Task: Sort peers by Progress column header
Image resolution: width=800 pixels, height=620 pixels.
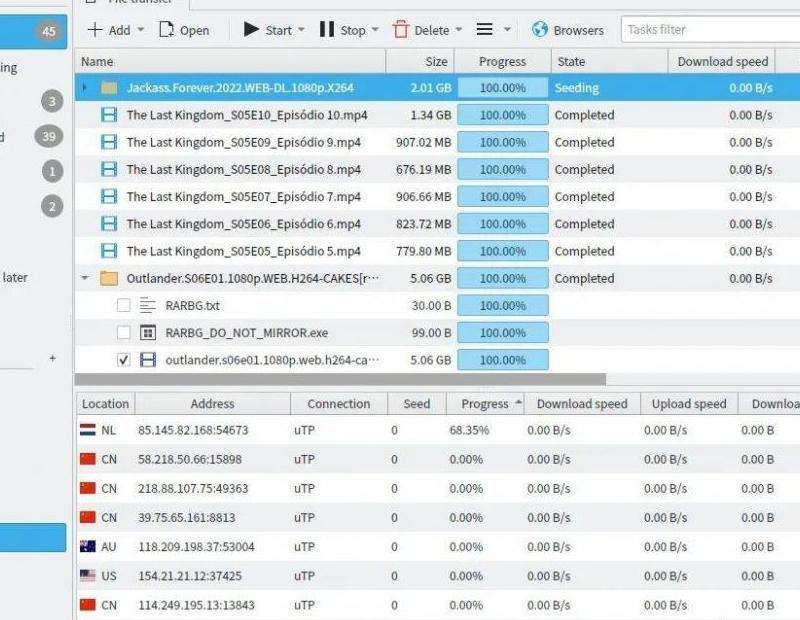Action: click(485, 404)
